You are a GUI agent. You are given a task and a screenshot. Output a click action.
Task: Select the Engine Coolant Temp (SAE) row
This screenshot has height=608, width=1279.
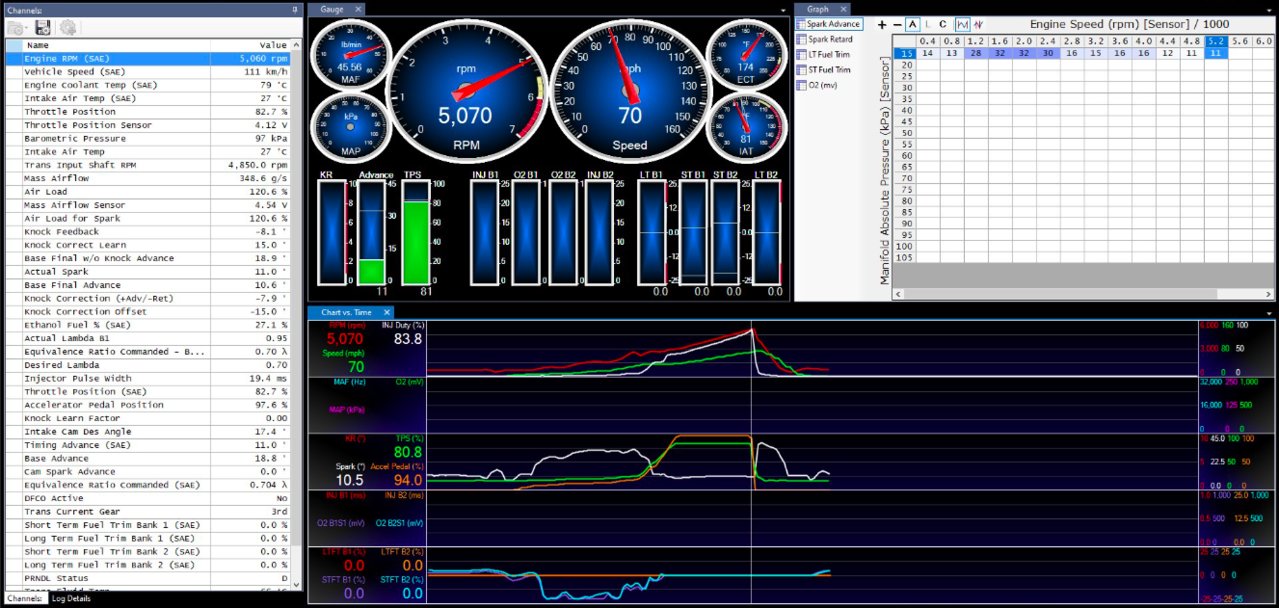click(148, 85)
